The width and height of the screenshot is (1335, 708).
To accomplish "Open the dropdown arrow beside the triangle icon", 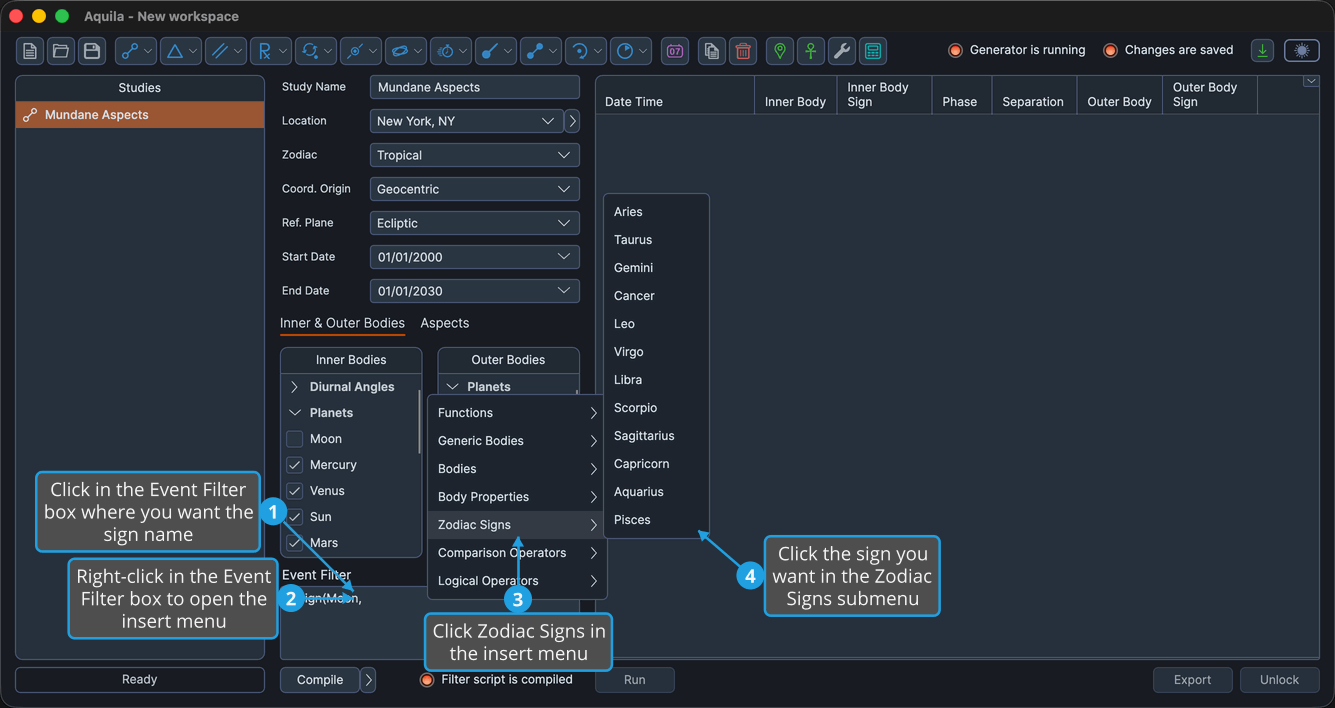I will click(194, 51).
